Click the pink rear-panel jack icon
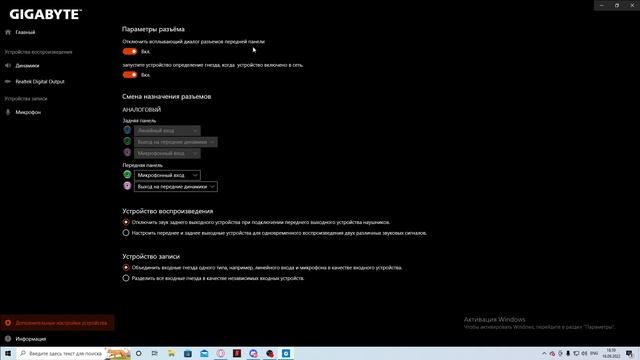This screenshot has width=640, height=360. pyautogui.click(x=127, y=153)
